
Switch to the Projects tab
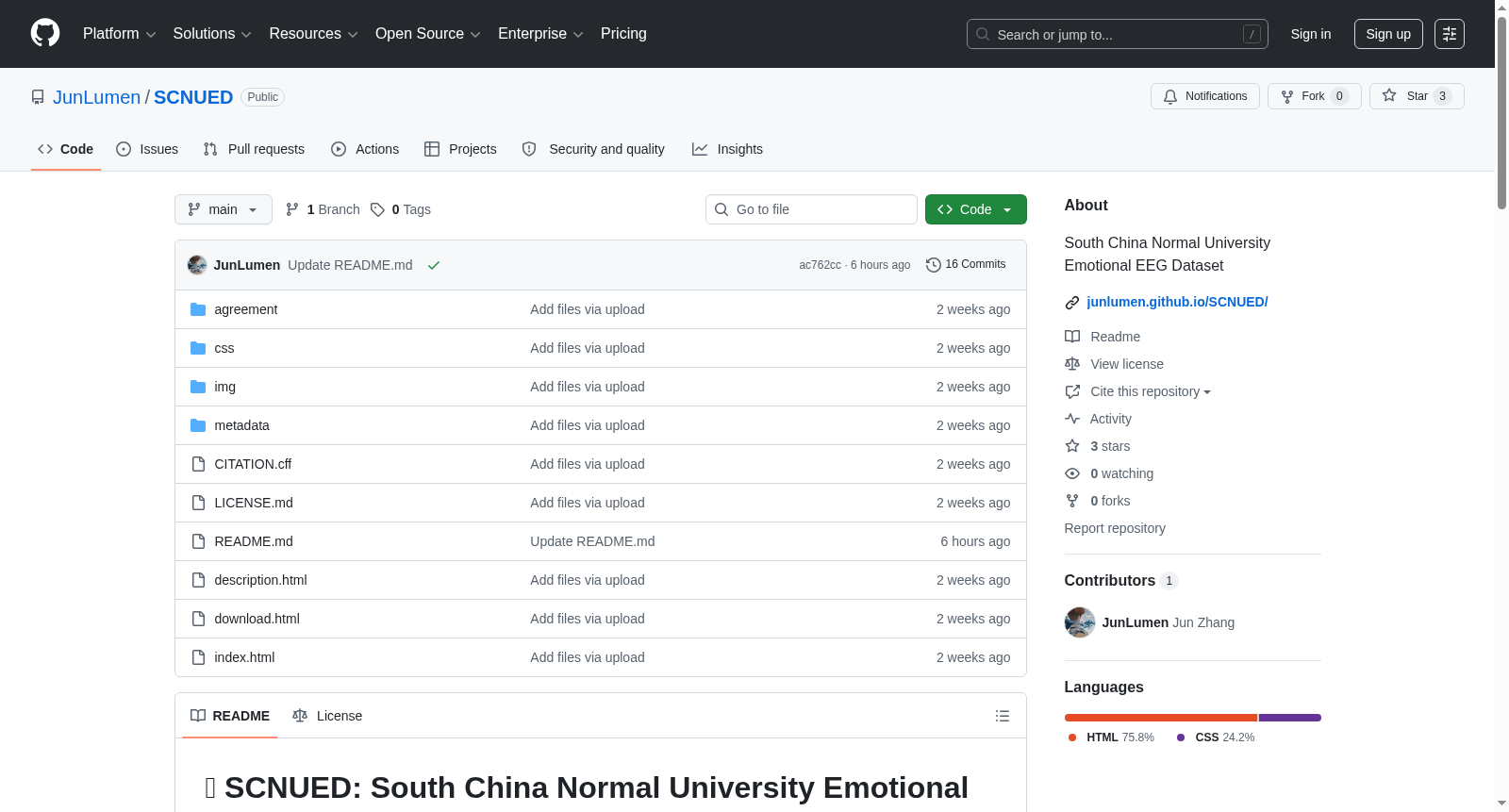point(460,149)
